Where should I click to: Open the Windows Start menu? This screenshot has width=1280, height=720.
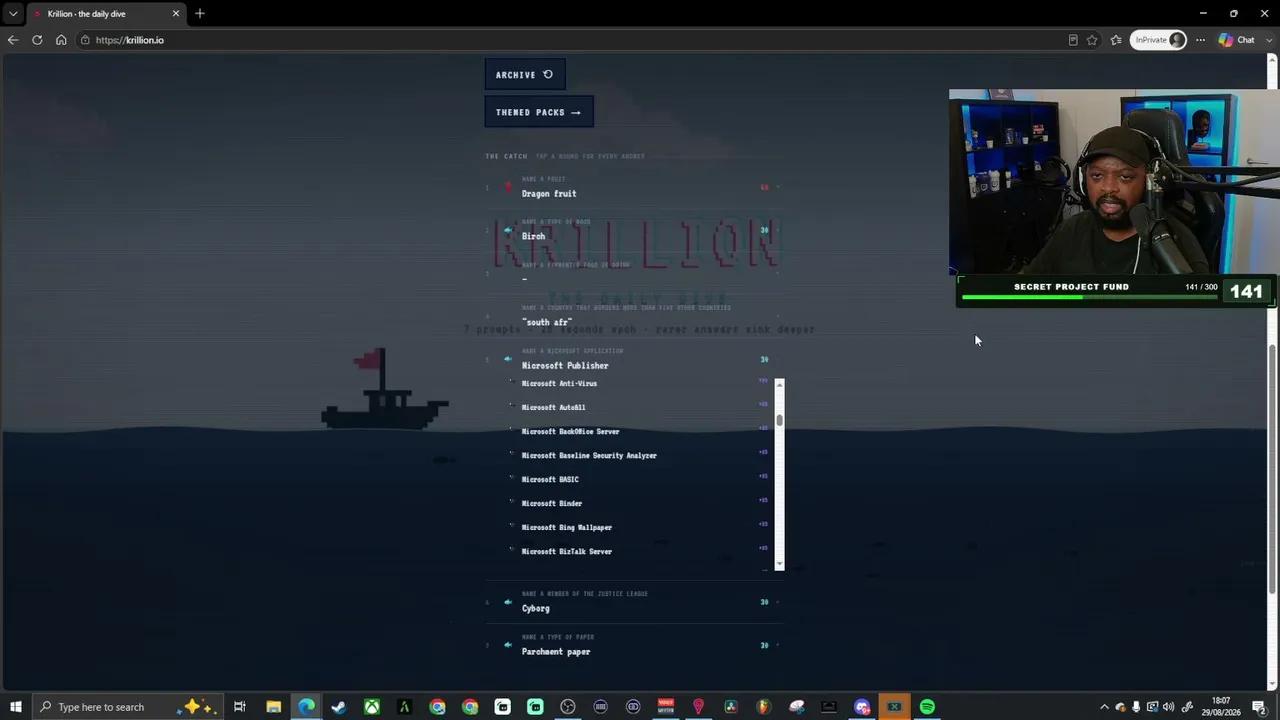pos(16,707)
